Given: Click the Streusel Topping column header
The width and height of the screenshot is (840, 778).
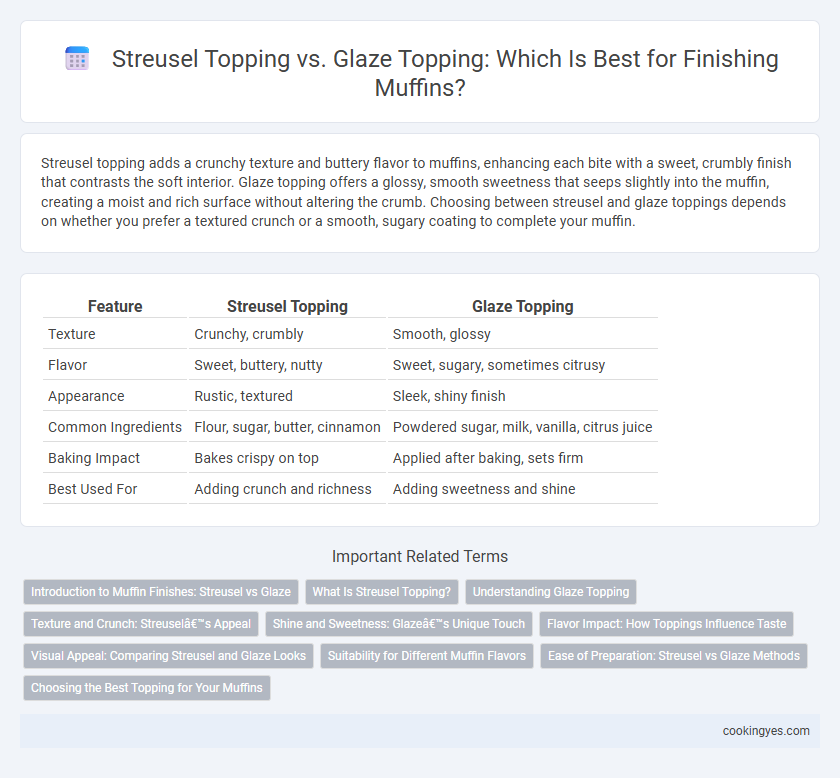Looking at the screenshot, I should point(287,306).
